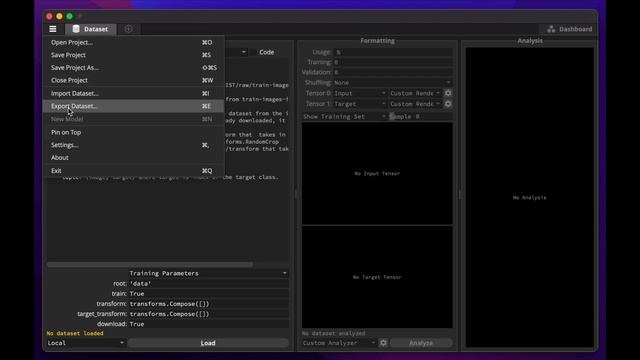
Task: Edit the Training count field
Action: [393, 62]
